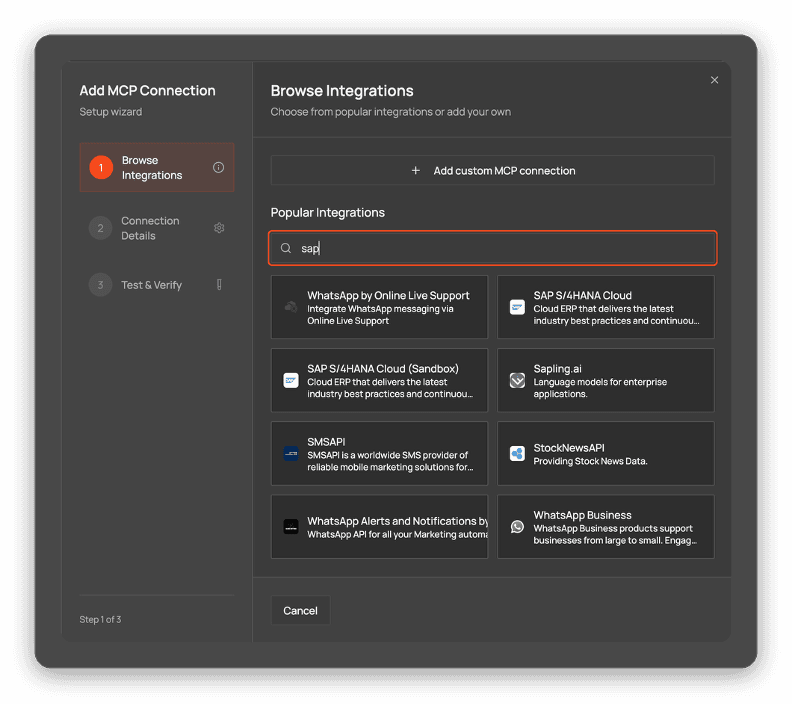Image resolution: width=792 pixels, height=704 pixels.
Task: Click the StockNewsAPI logo icon
Action: pos(517,454)
